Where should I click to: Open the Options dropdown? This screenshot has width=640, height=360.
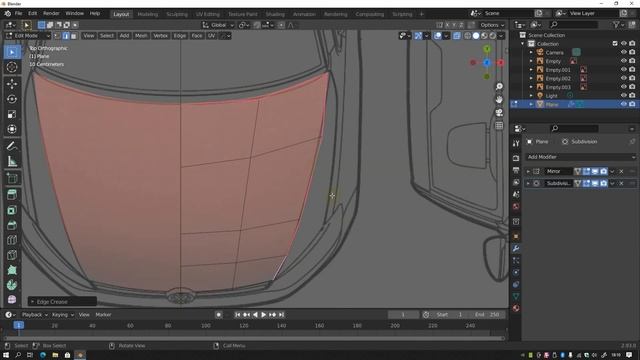click(492, 25)
